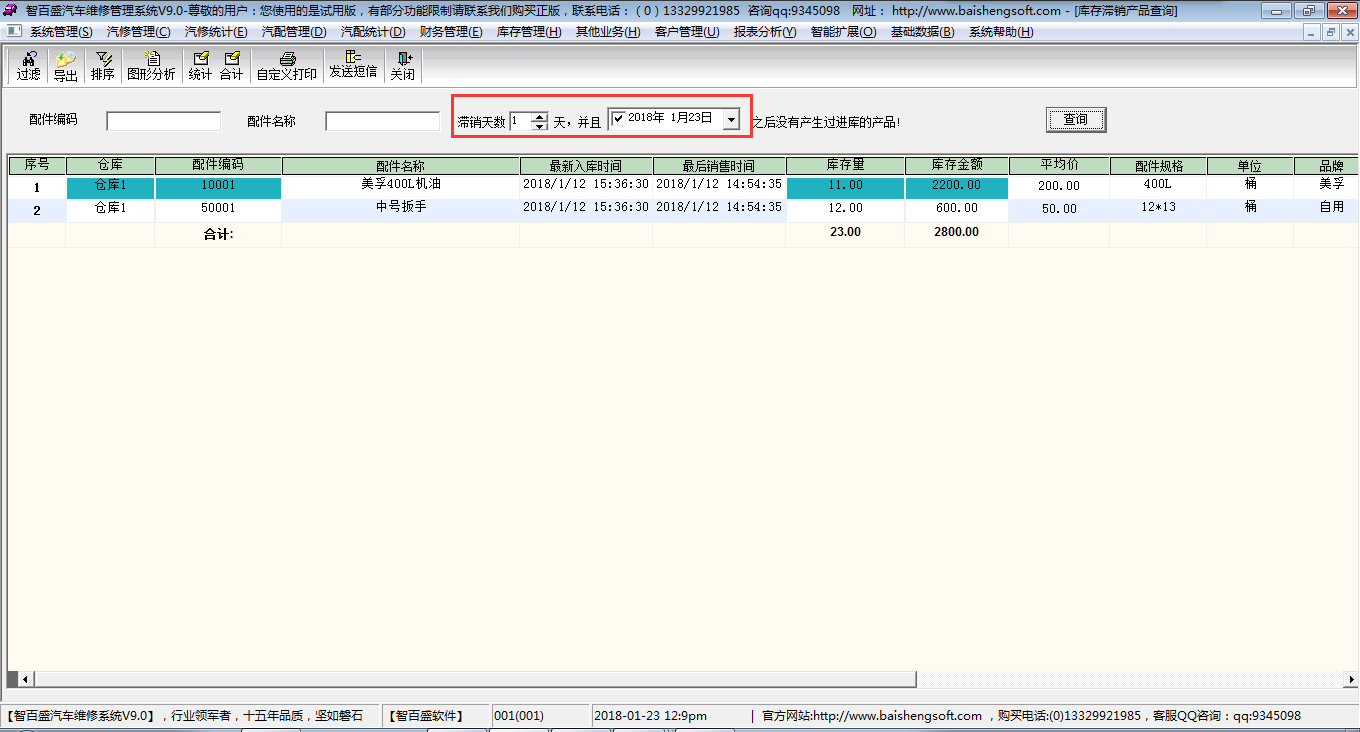1360x732 pixels.
Task: Click 发送短信 send SMS icon
Action: (x=353, y=66)
